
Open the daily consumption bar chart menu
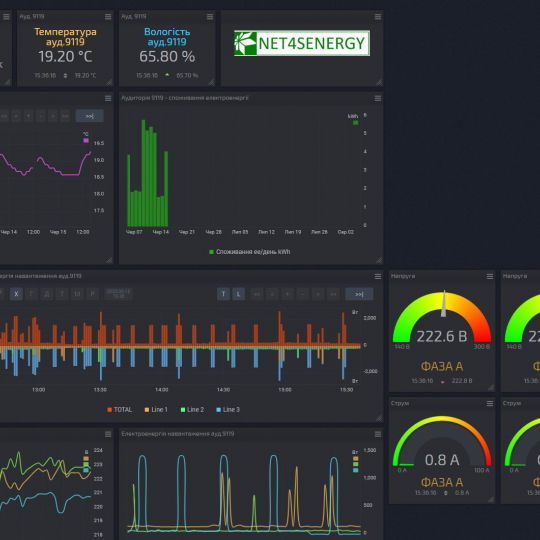[x=378, y=98]
